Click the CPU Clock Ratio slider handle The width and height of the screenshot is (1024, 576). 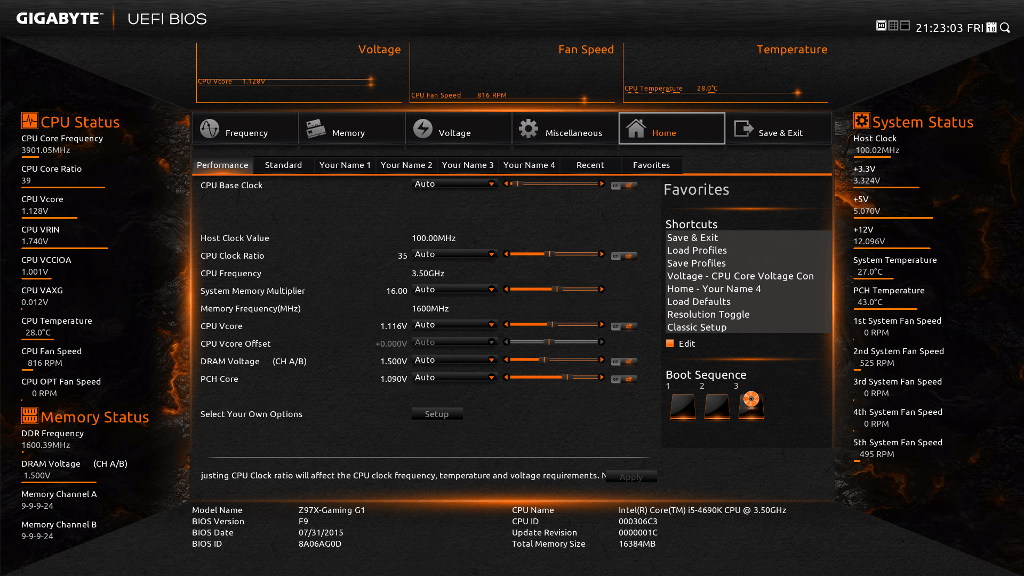(549, 254)
